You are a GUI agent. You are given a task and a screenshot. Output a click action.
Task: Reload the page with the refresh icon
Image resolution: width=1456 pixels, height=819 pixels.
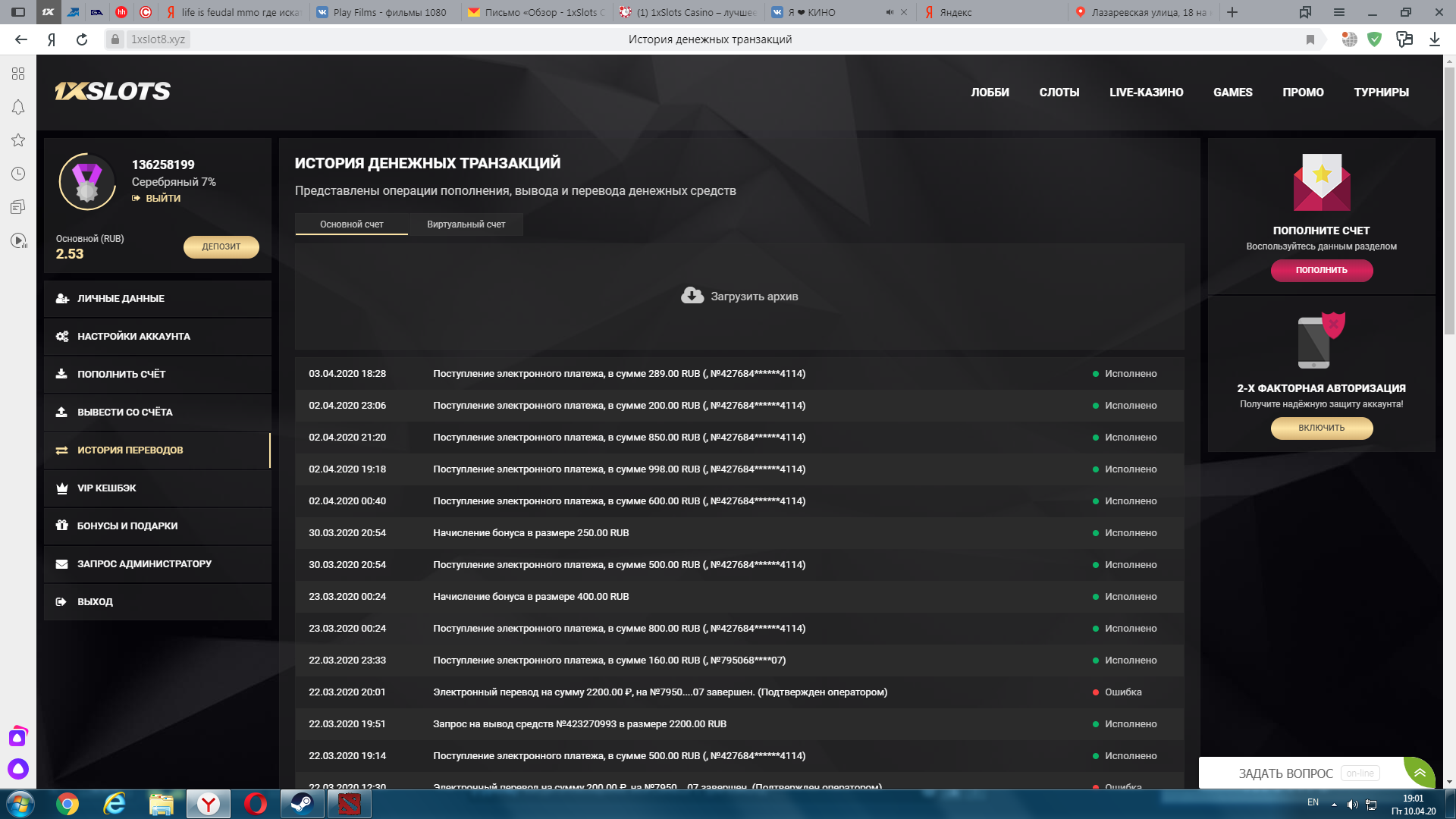click(82, 39)
